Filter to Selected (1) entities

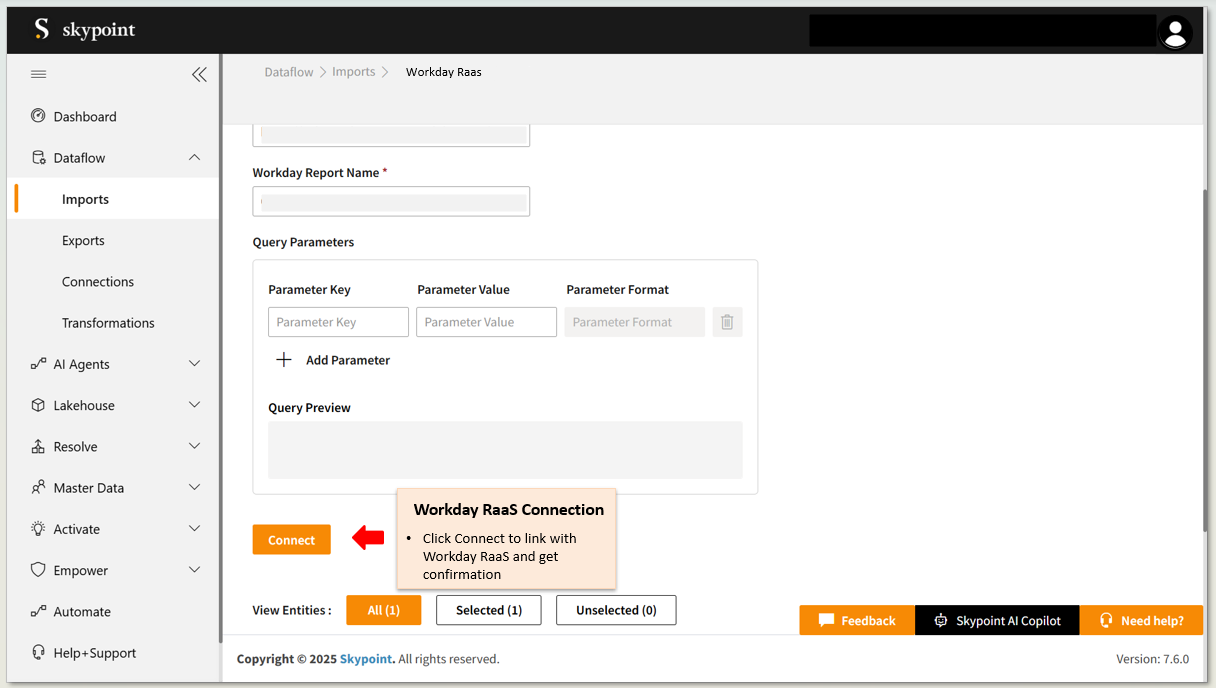(488, 610)
